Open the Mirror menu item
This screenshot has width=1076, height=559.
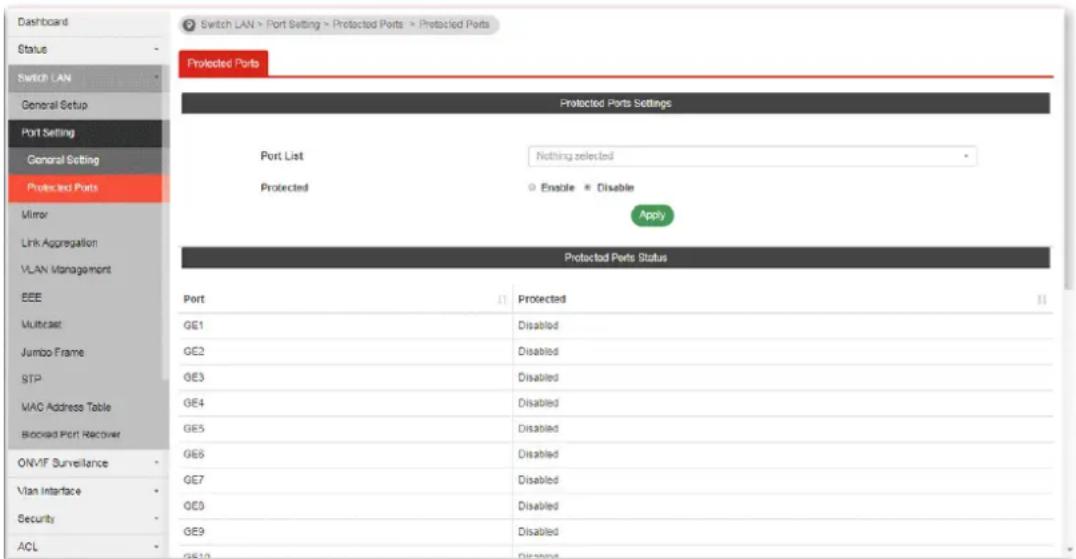86,215
